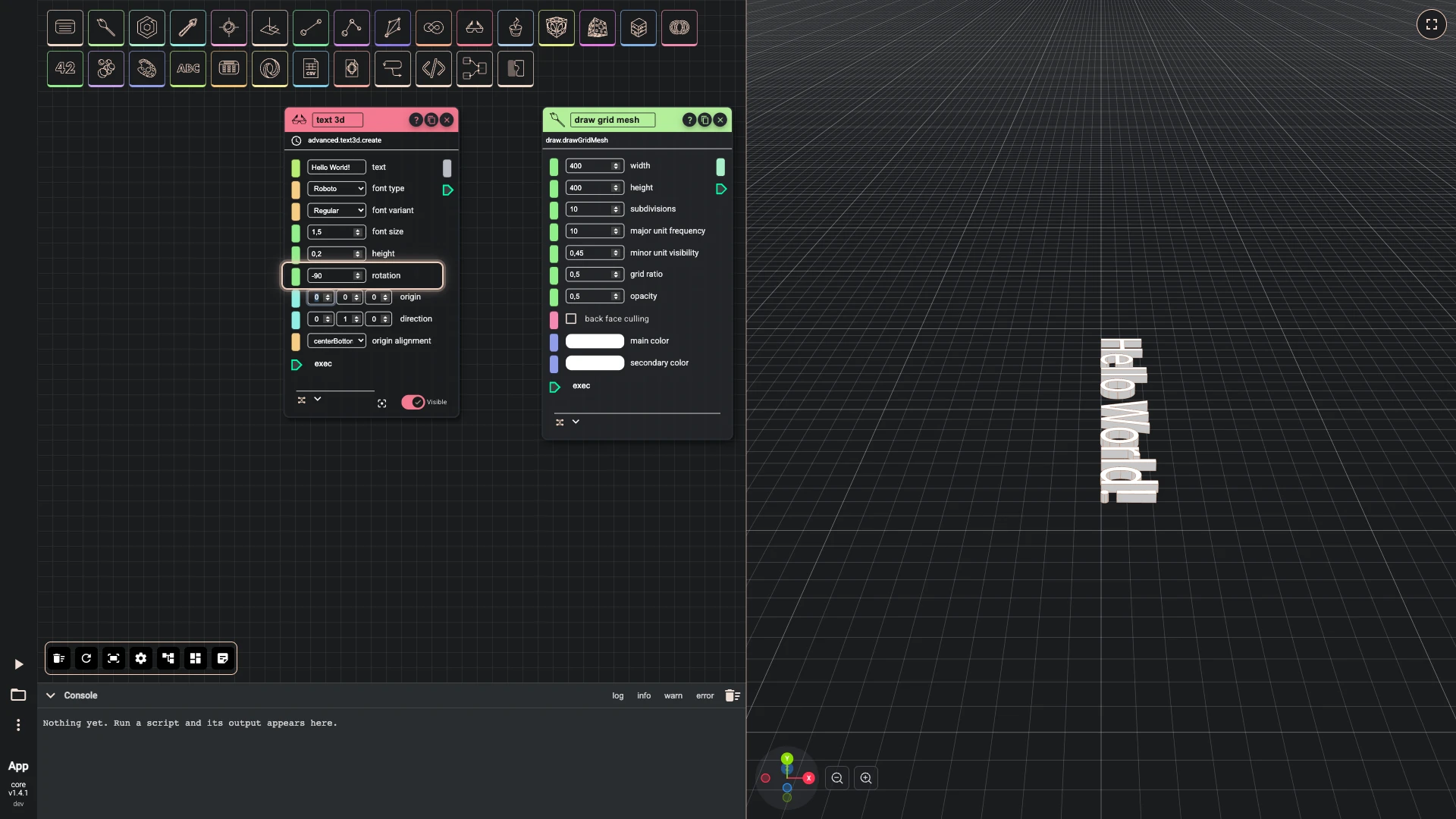Open the paint brush draw tools category
This screenshot has width=1456, height=819.
tap(106, 28)
